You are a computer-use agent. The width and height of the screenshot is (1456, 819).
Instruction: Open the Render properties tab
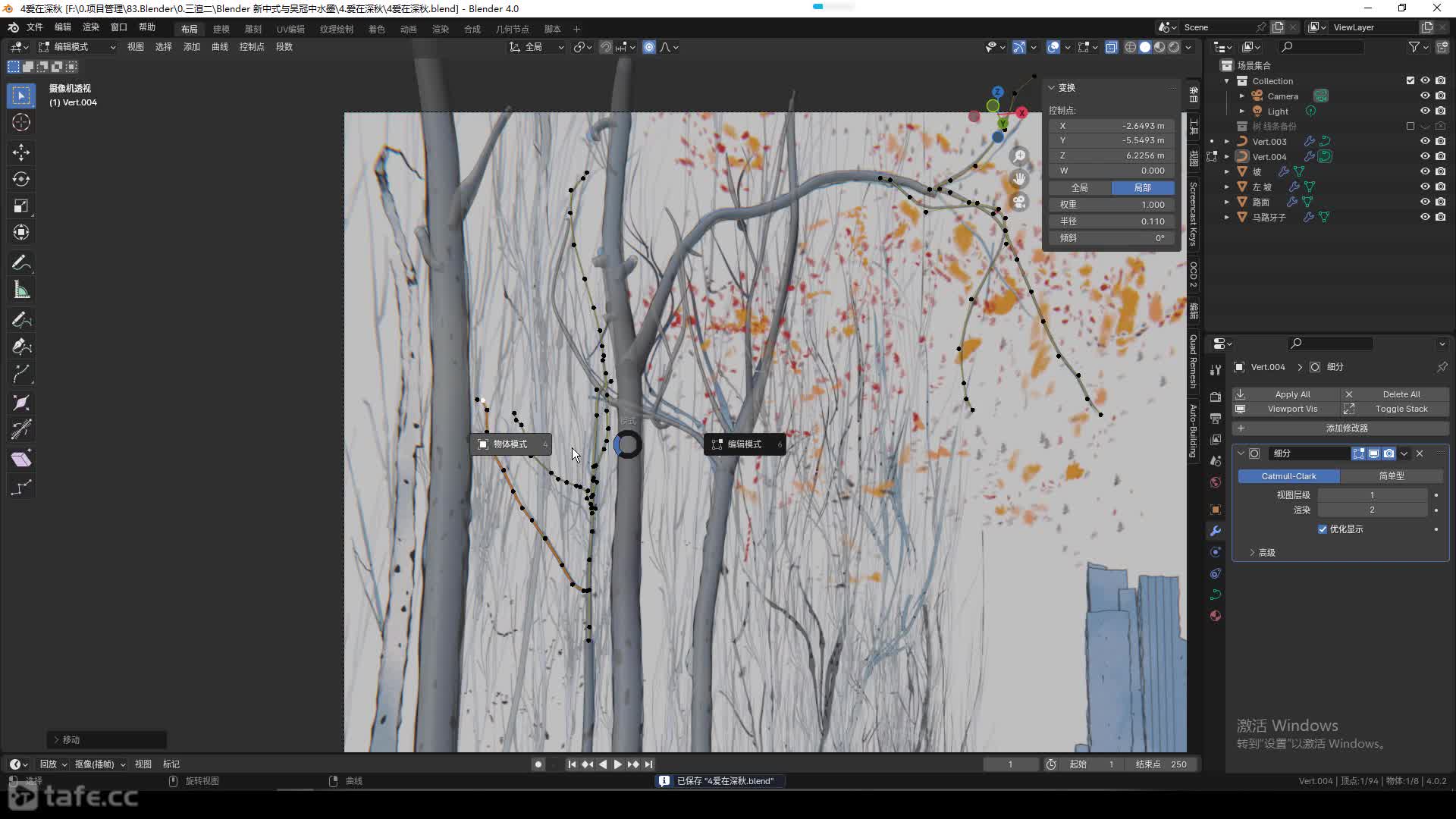click(x=1216, y=397)
